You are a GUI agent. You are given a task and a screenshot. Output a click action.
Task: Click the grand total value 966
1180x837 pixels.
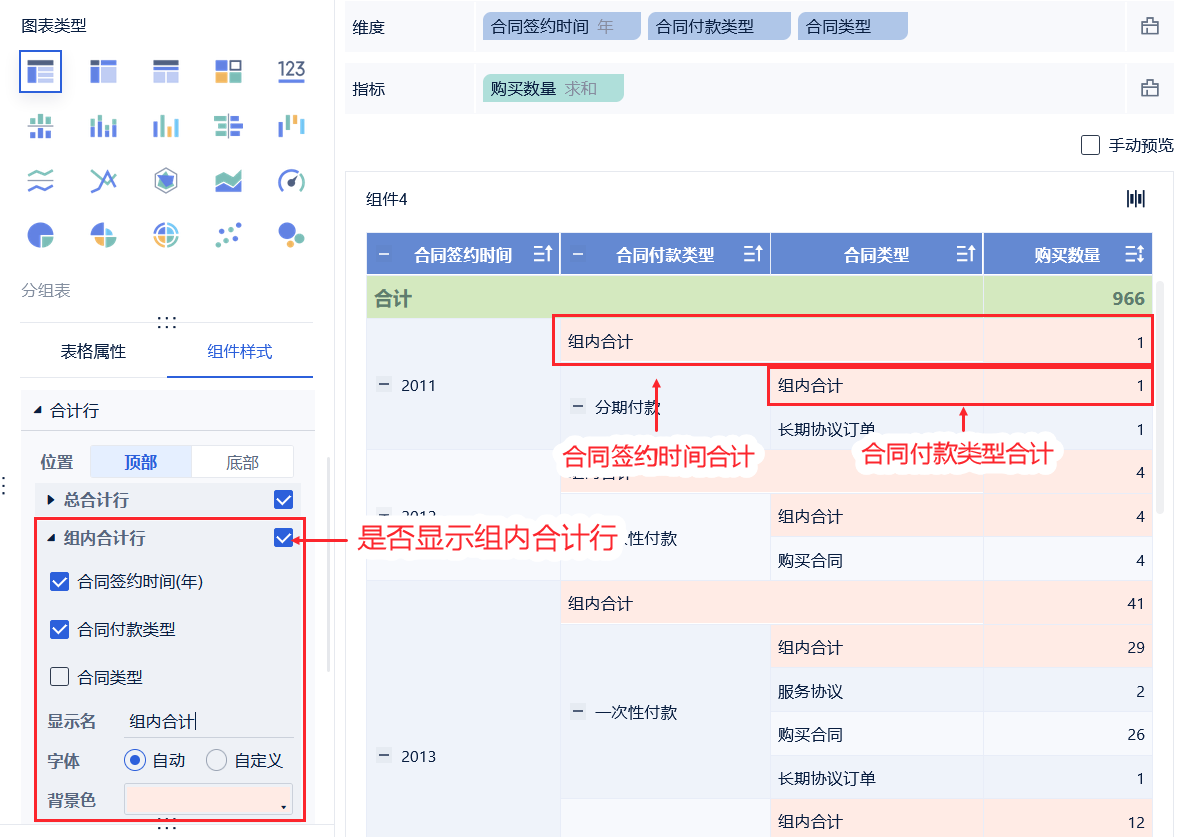1128,299
